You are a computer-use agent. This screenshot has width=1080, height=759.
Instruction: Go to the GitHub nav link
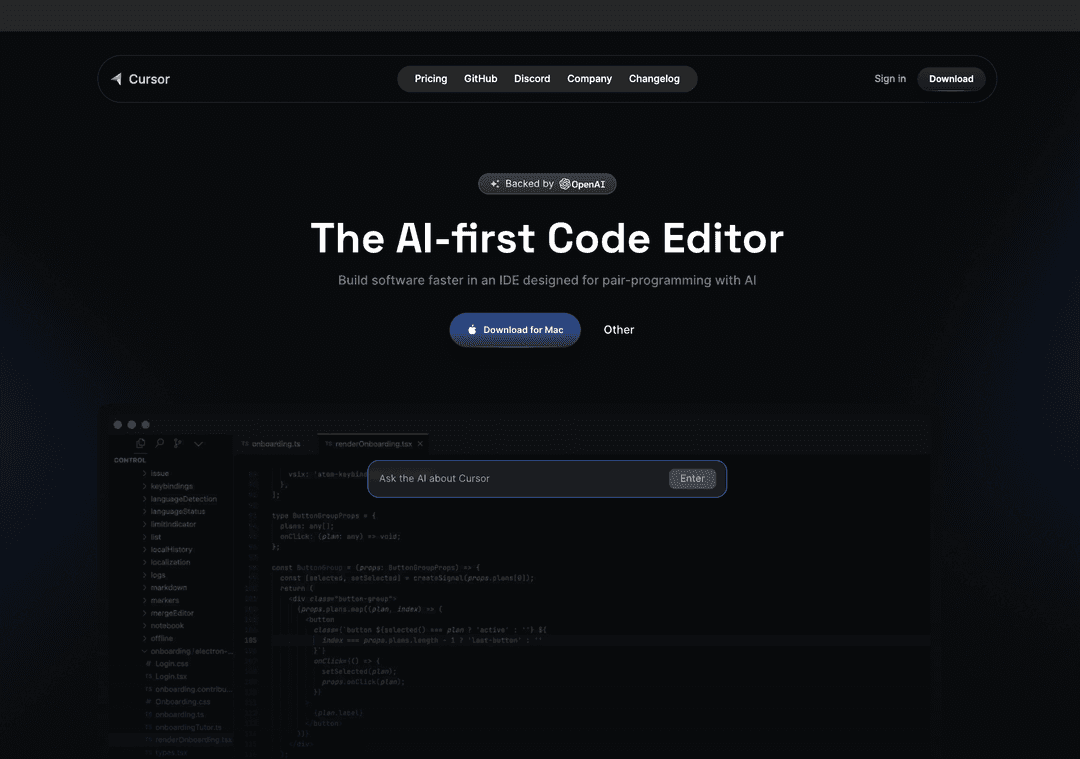480,79
